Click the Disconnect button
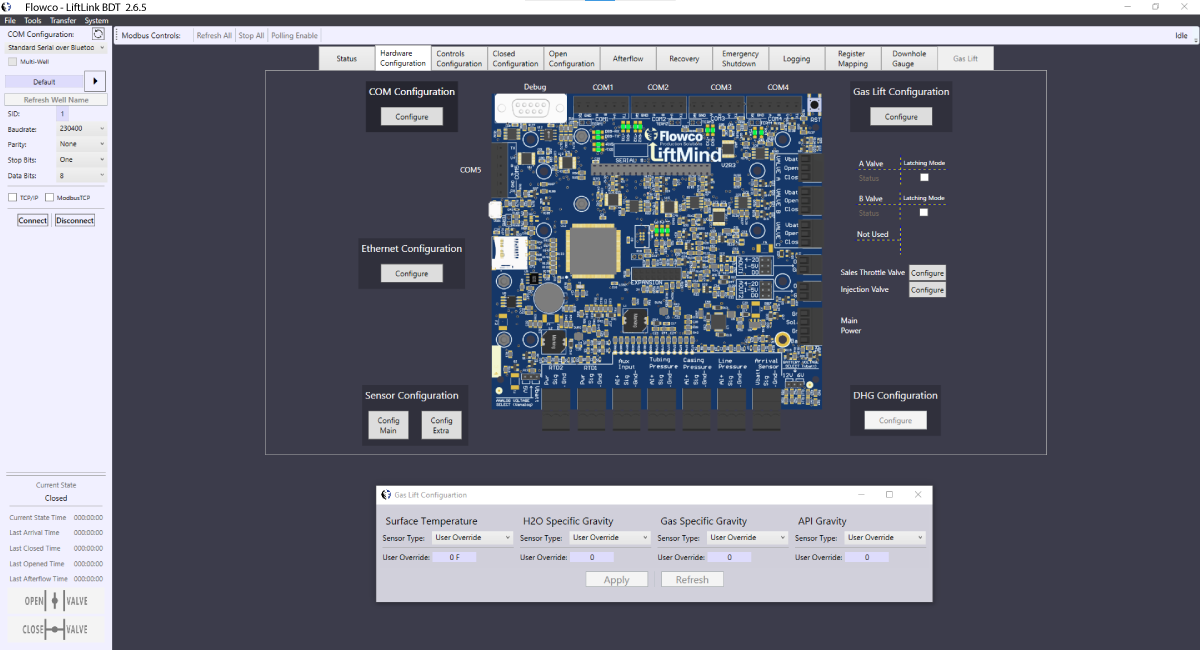The width and height of the screenshot is (1200, 650). 75,220
